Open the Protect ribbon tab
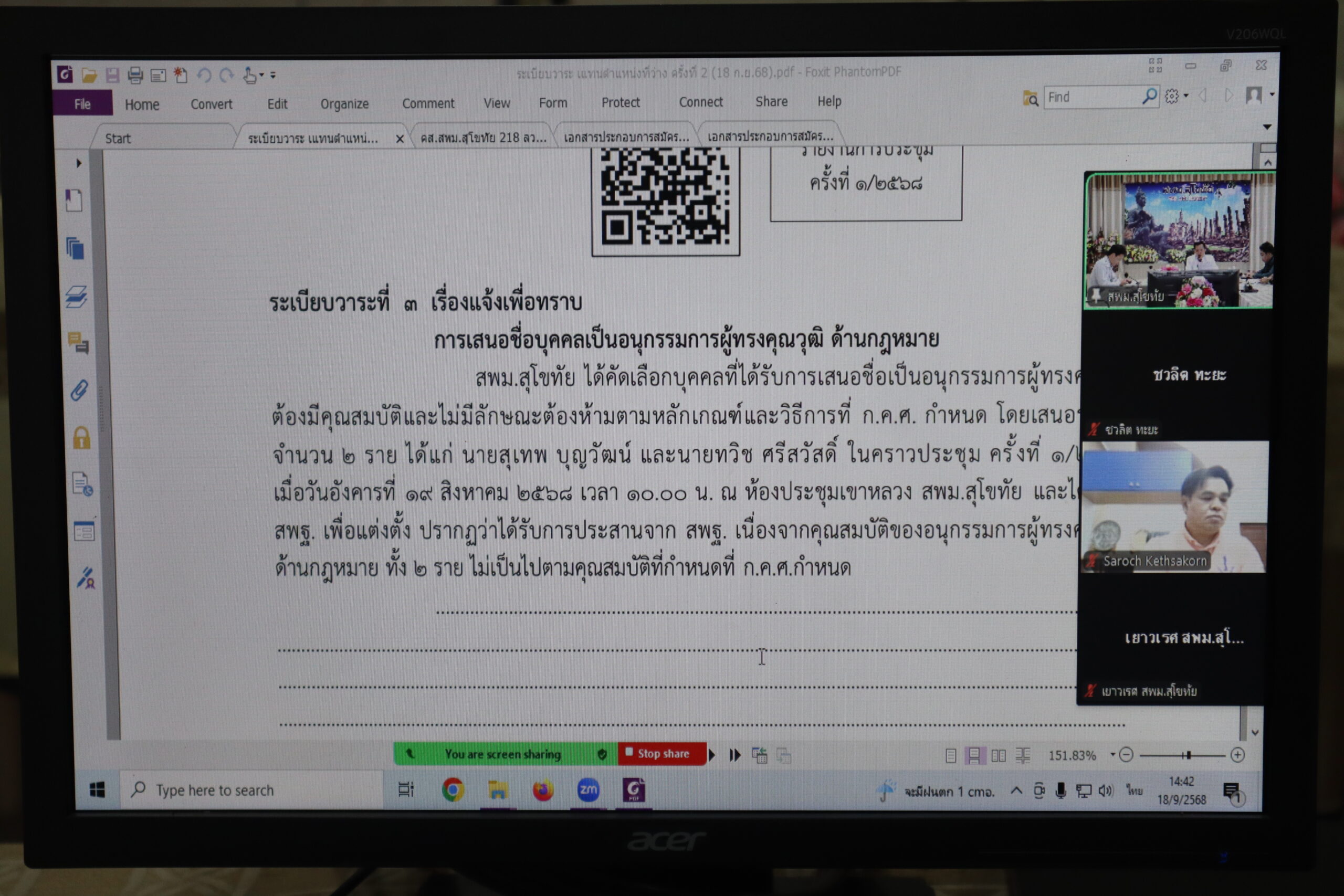The image size is (1344, 896). tap(620, 102)
